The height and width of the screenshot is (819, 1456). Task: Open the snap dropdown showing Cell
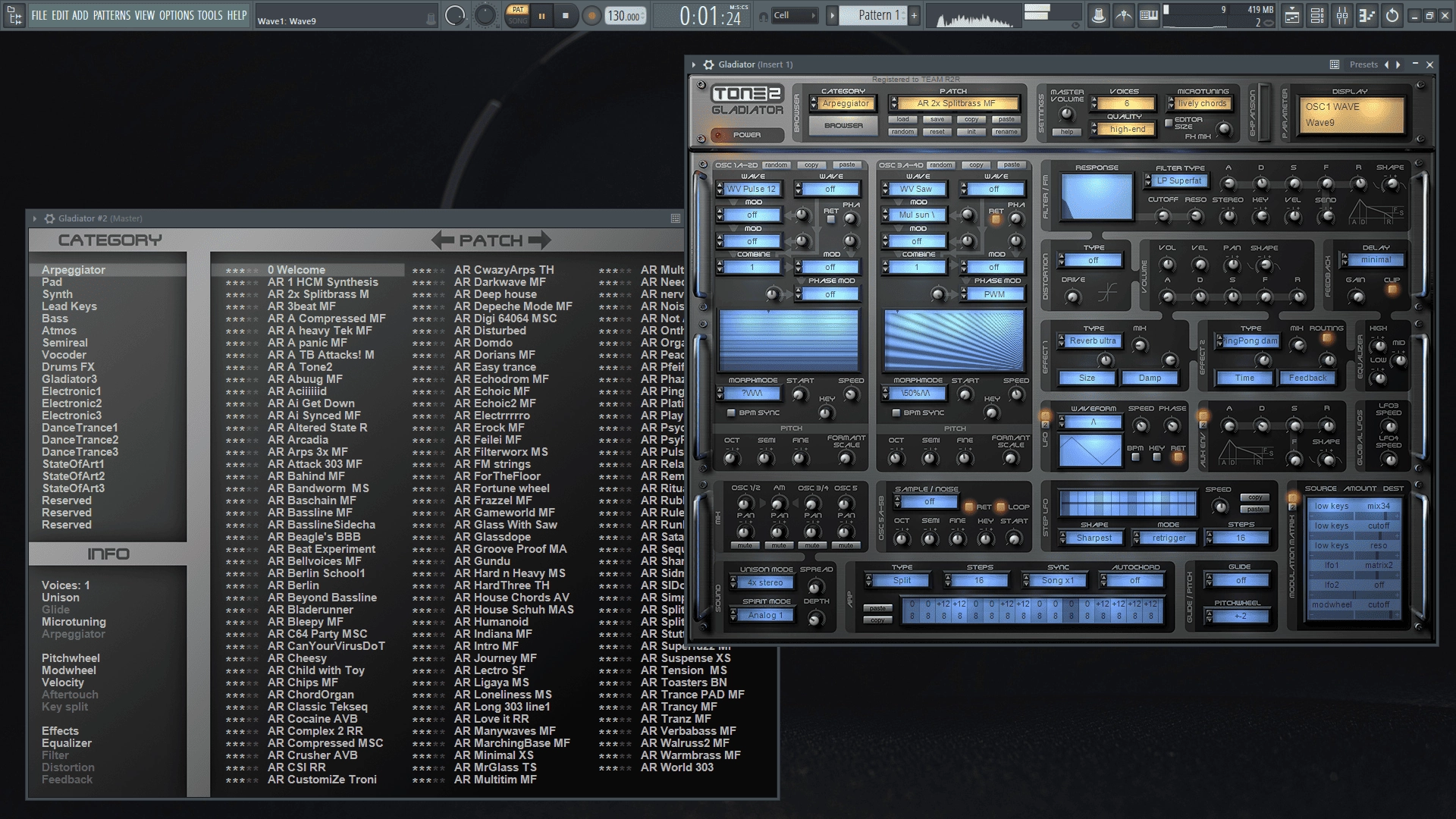click(795, 16)
